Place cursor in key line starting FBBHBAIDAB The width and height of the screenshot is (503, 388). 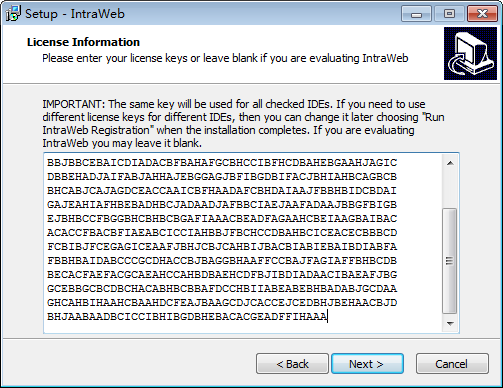click(x=222, y=261)
